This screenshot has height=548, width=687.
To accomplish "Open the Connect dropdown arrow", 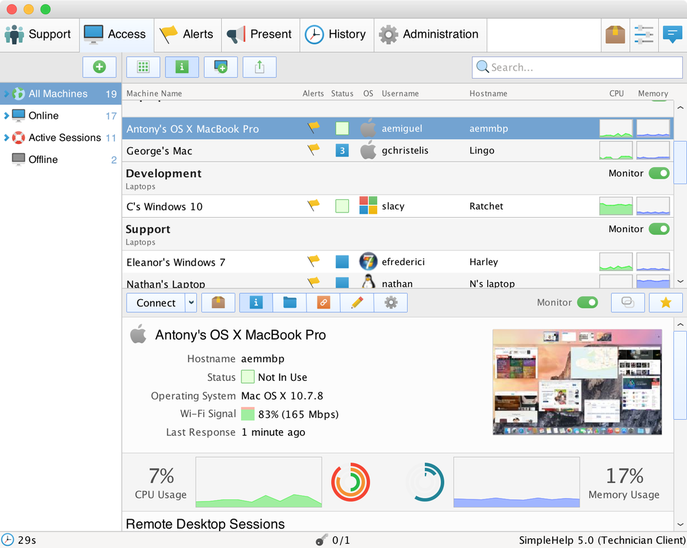I will [x=191, y=303].
